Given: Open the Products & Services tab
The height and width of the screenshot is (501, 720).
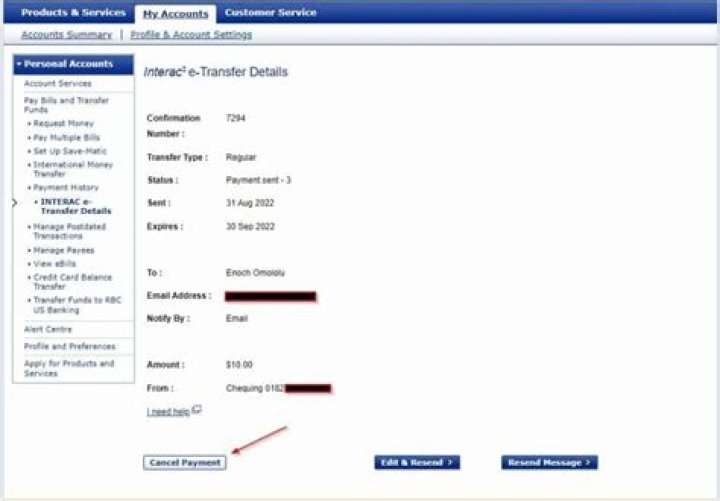Looking at the screenshot, I should click(73, 13).
